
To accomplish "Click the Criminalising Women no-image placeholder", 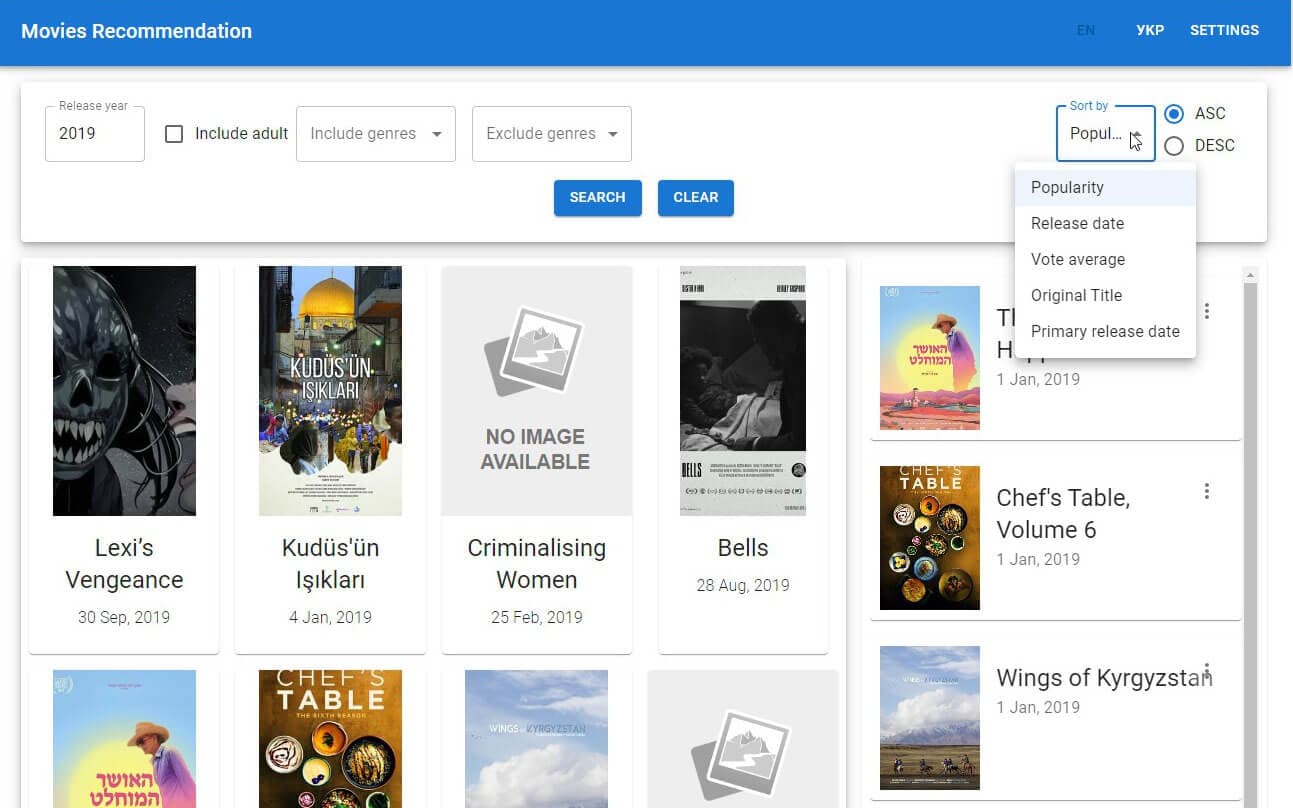I will pos(536,391).
